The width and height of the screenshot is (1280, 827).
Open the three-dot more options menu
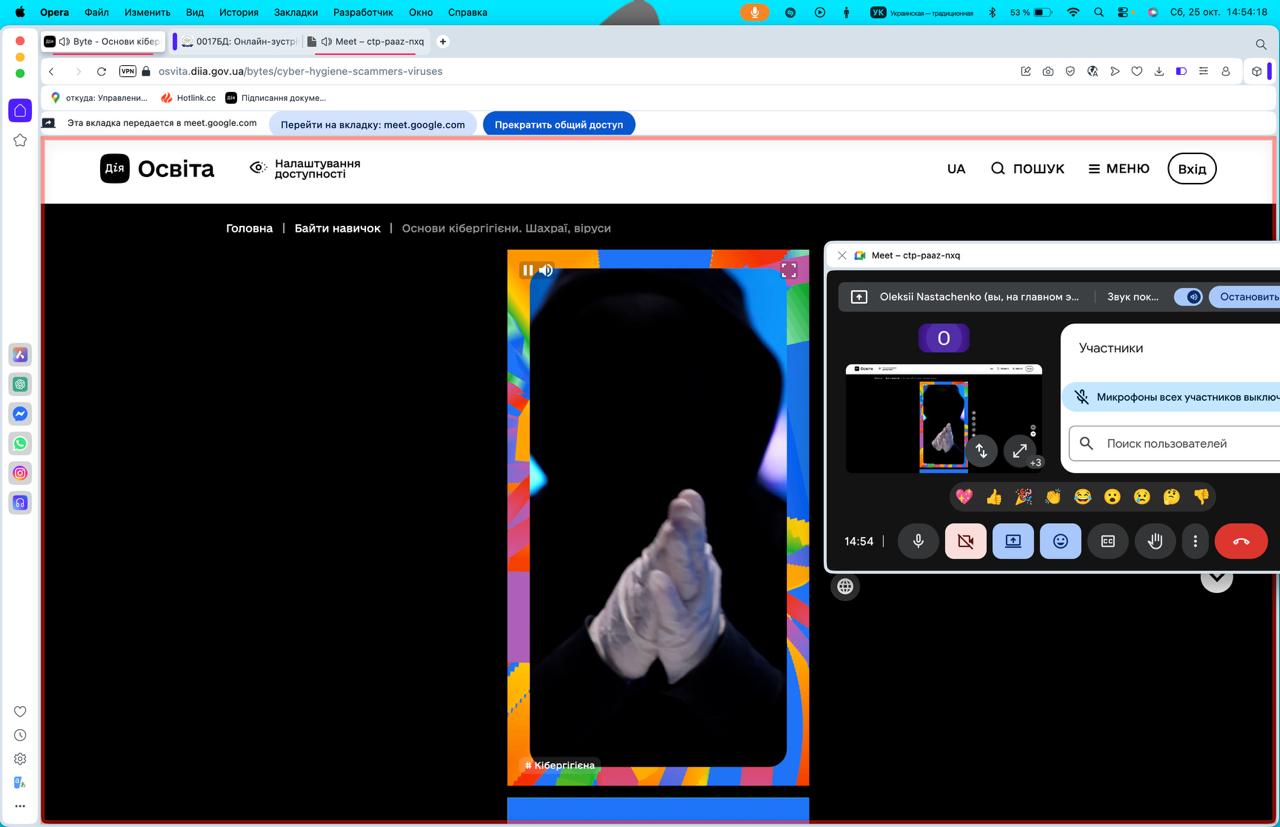(1195, 541)
